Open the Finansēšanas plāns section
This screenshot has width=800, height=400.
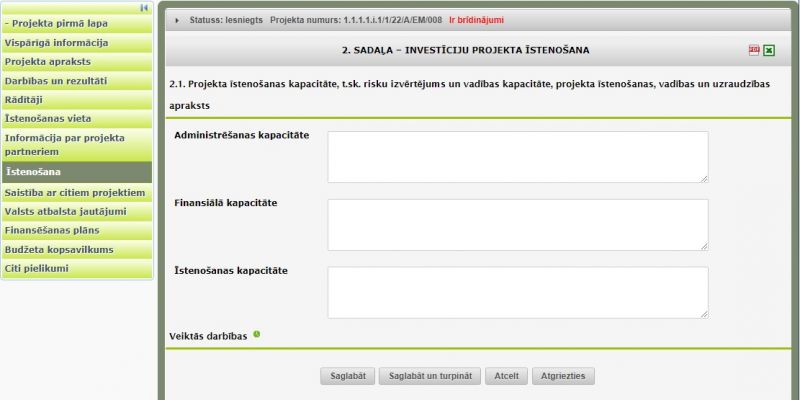pyautogui.click(x=76, y=230)
